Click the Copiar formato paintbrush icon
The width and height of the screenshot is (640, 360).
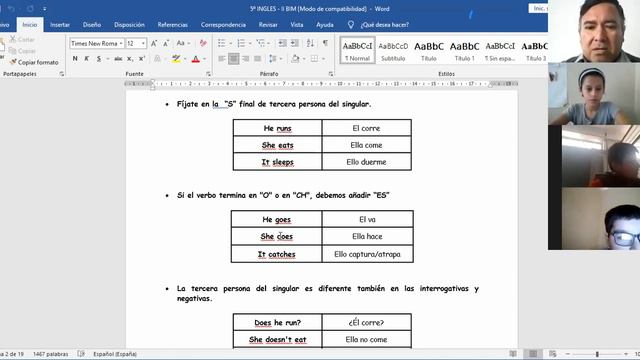(13, 62)
